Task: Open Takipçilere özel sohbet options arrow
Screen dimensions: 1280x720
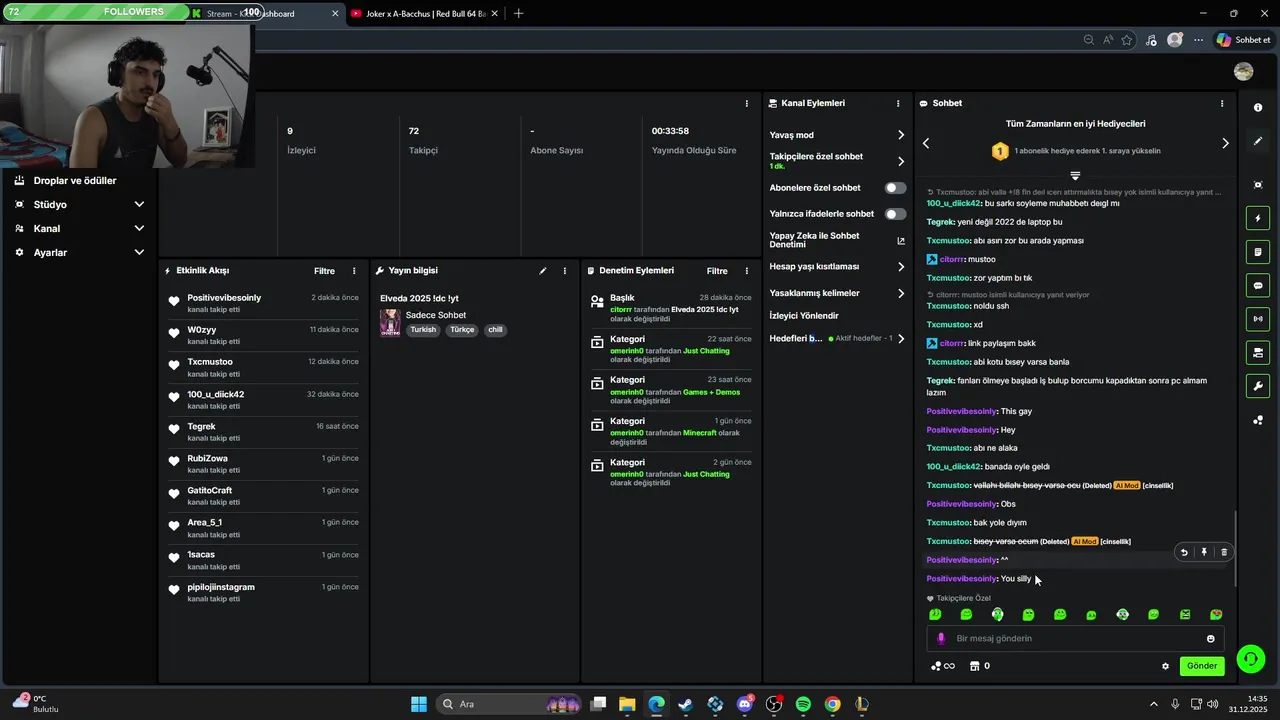Action: coord(900,161)
